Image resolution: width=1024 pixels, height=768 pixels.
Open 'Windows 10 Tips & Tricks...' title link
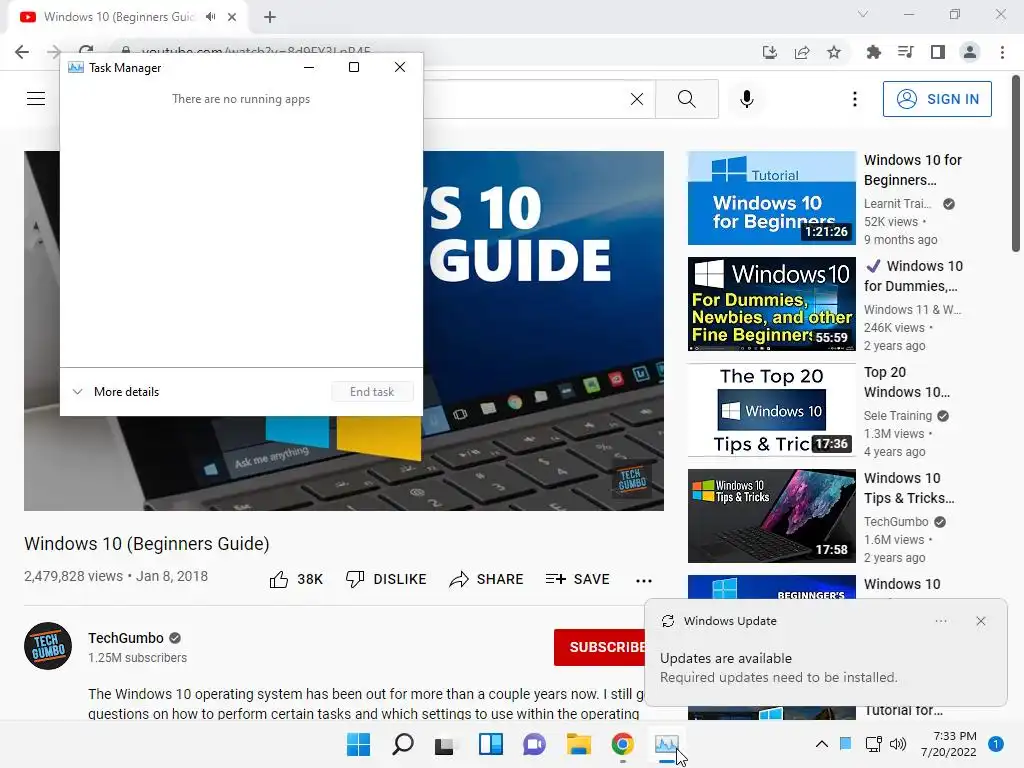coord(908,488)
